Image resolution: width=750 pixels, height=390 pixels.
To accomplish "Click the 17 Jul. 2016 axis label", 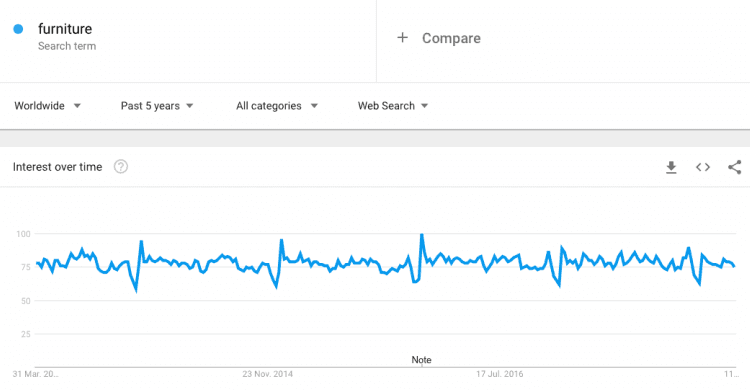I will (x=499, y=374).
